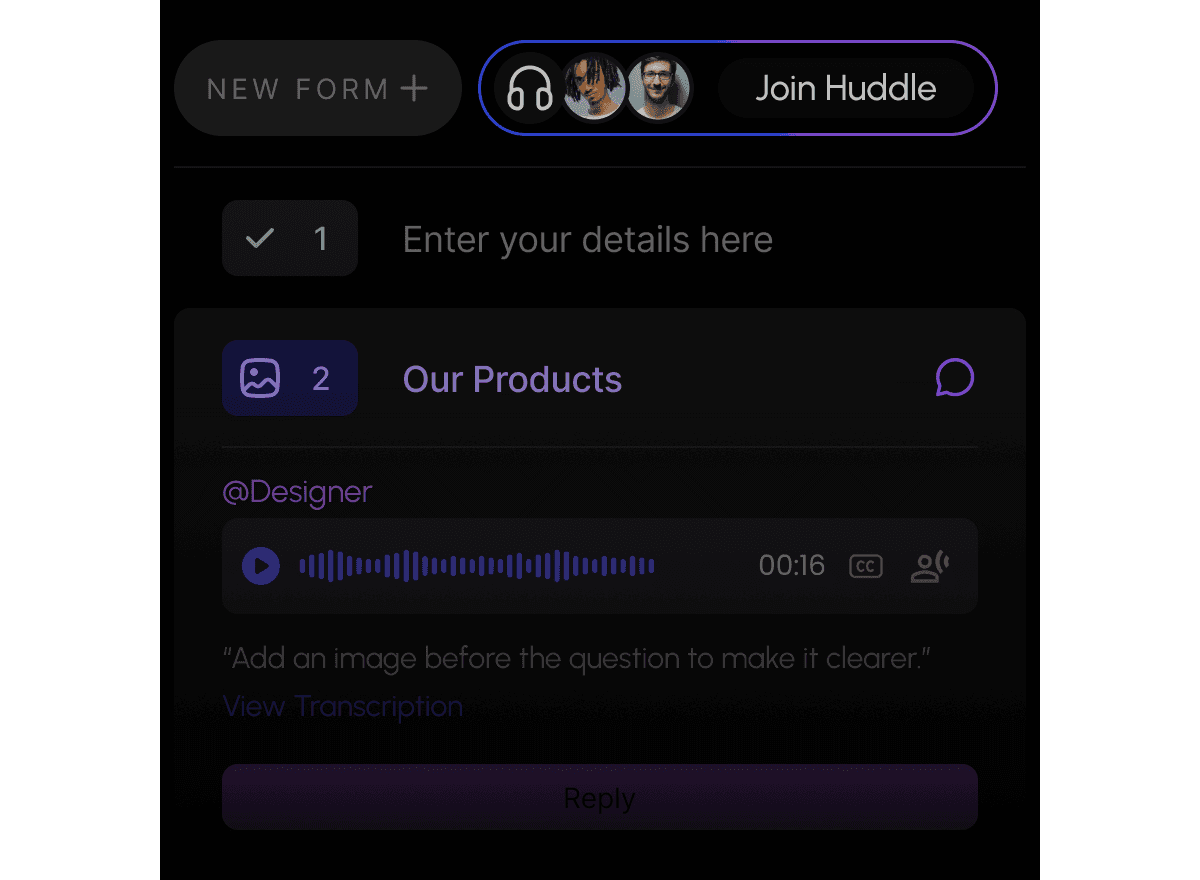The height and width of the screenshot is (880, 1200).
Task: Seek within the audio waveform
Action: tap(477, 566)
